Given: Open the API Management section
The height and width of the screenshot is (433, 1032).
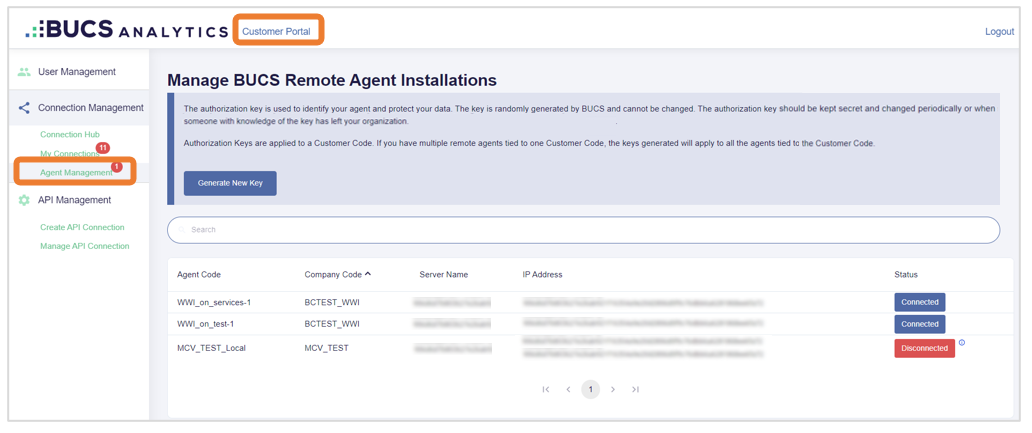Looking at the screenshot, I should 74,200.
